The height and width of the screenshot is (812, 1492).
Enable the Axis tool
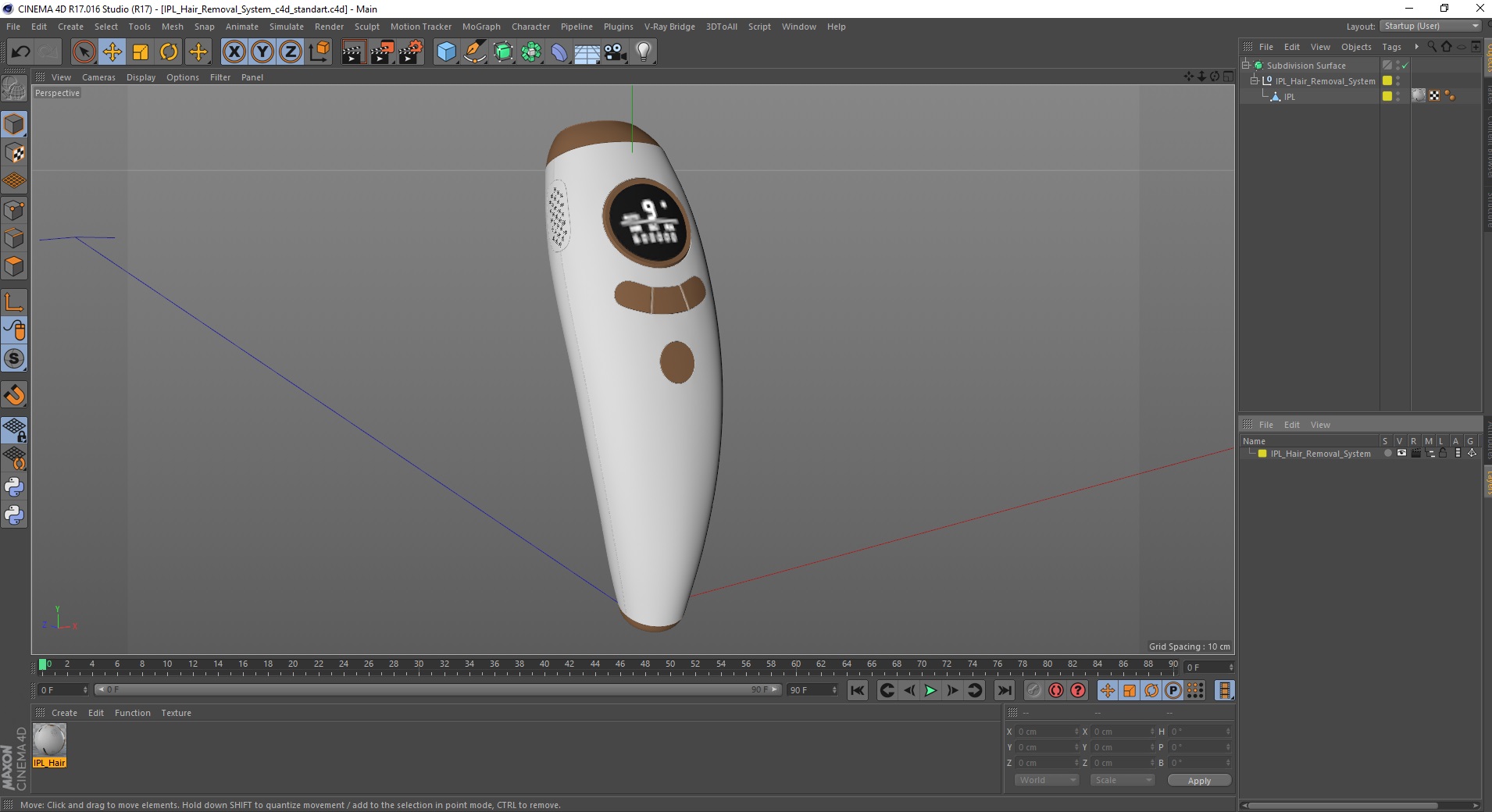14,302
